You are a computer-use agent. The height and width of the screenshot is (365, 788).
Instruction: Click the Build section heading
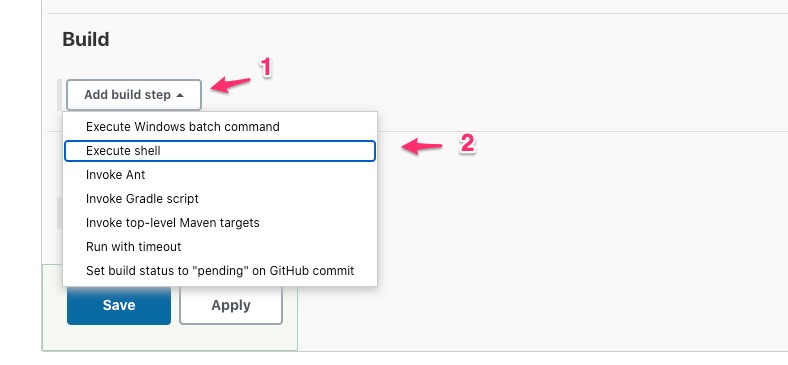click(86, 39)
